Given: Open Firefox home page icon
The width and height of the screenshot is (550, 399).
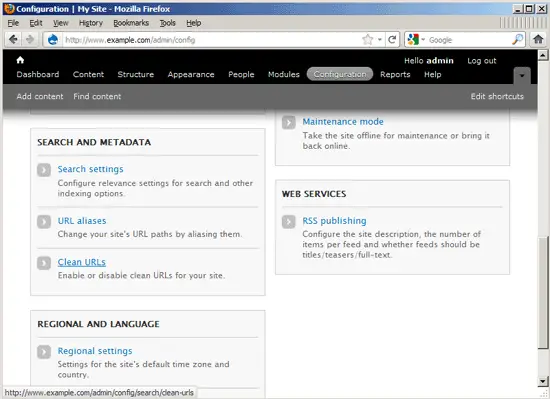Looking at the screenshot, I should tap(538, 39).
